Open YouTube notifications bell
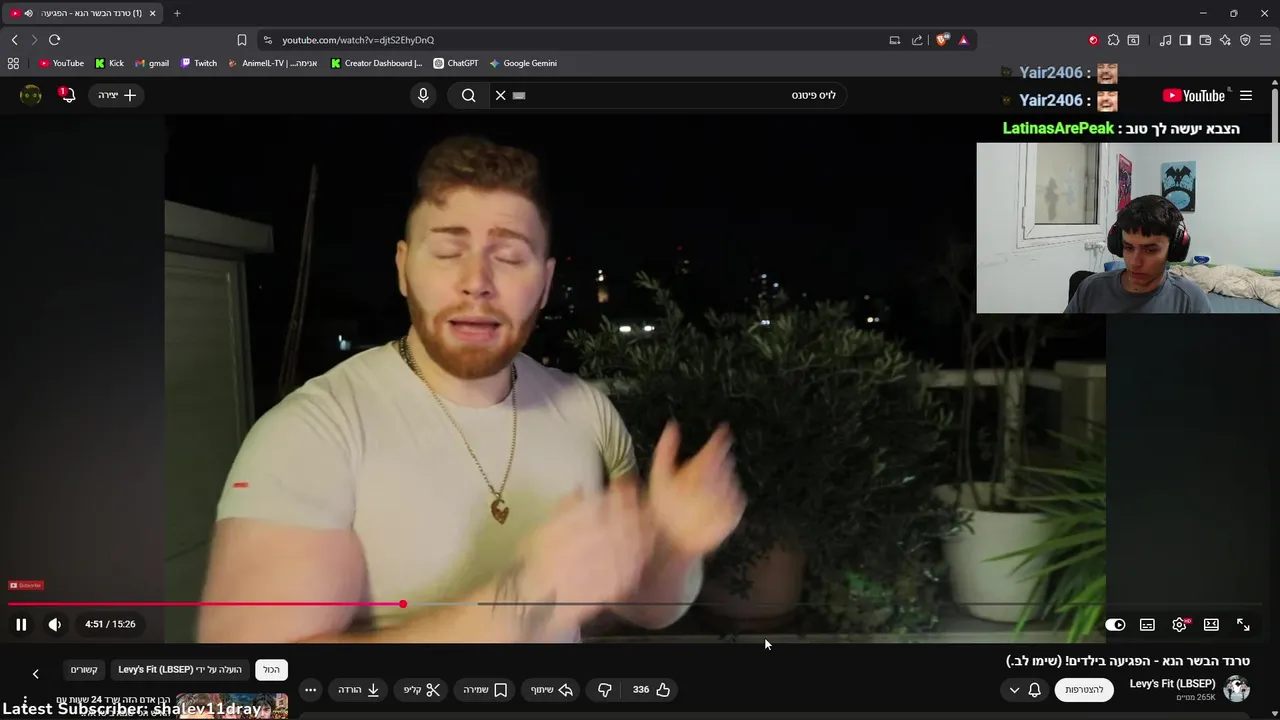Screen dimensions: 1280x720 [67, 95]
